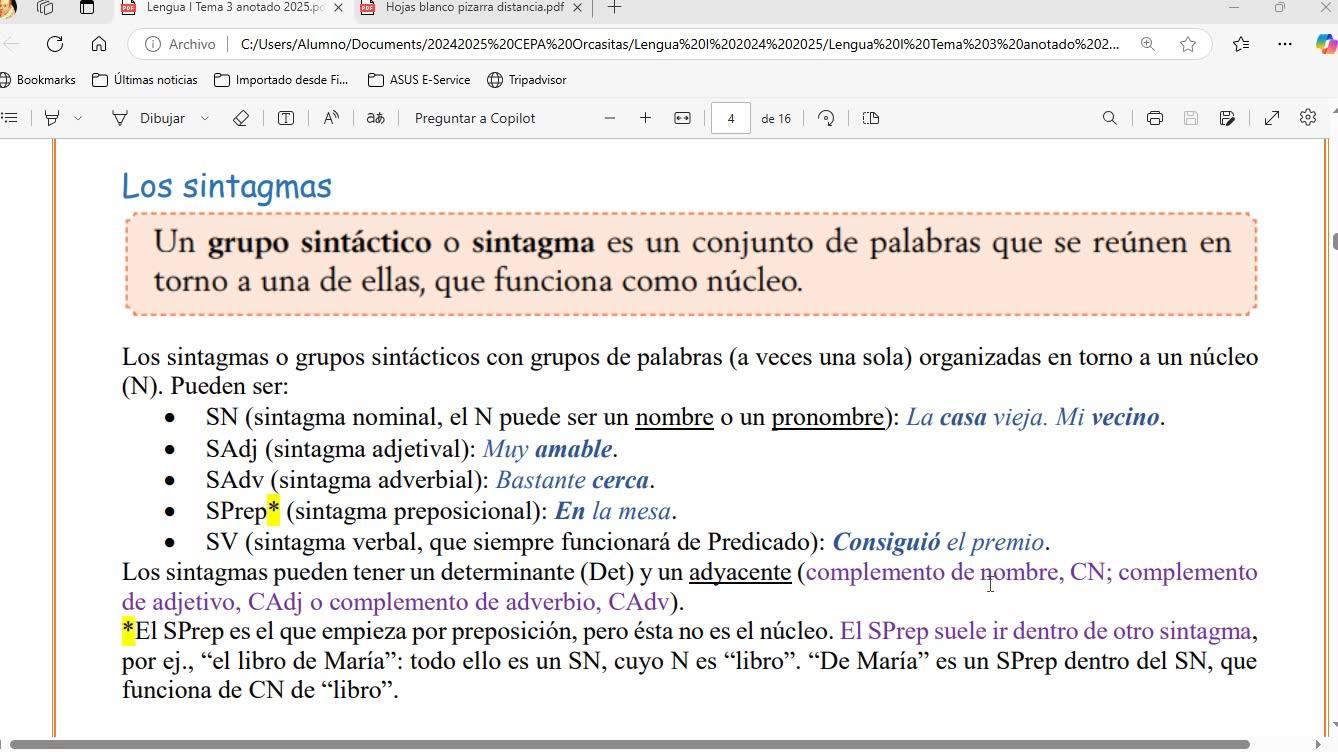Toggle the Dibujar drawing tool
Viewport: 1338px width, 752px height.
tap(148, 118)
